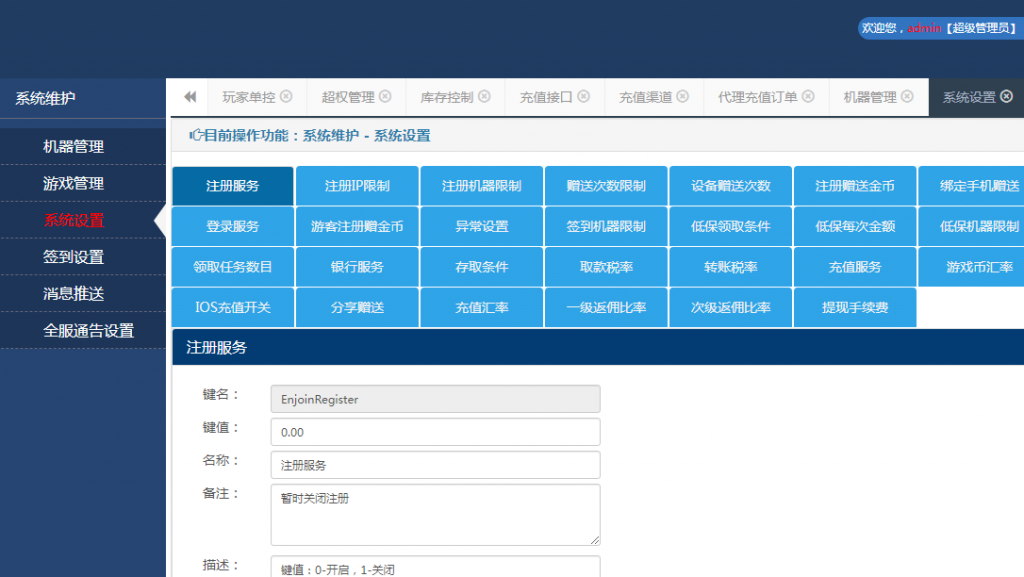Open the 银行服务 settings
The width and height of the screenshot is (1024, 577).
pos(357,266)
